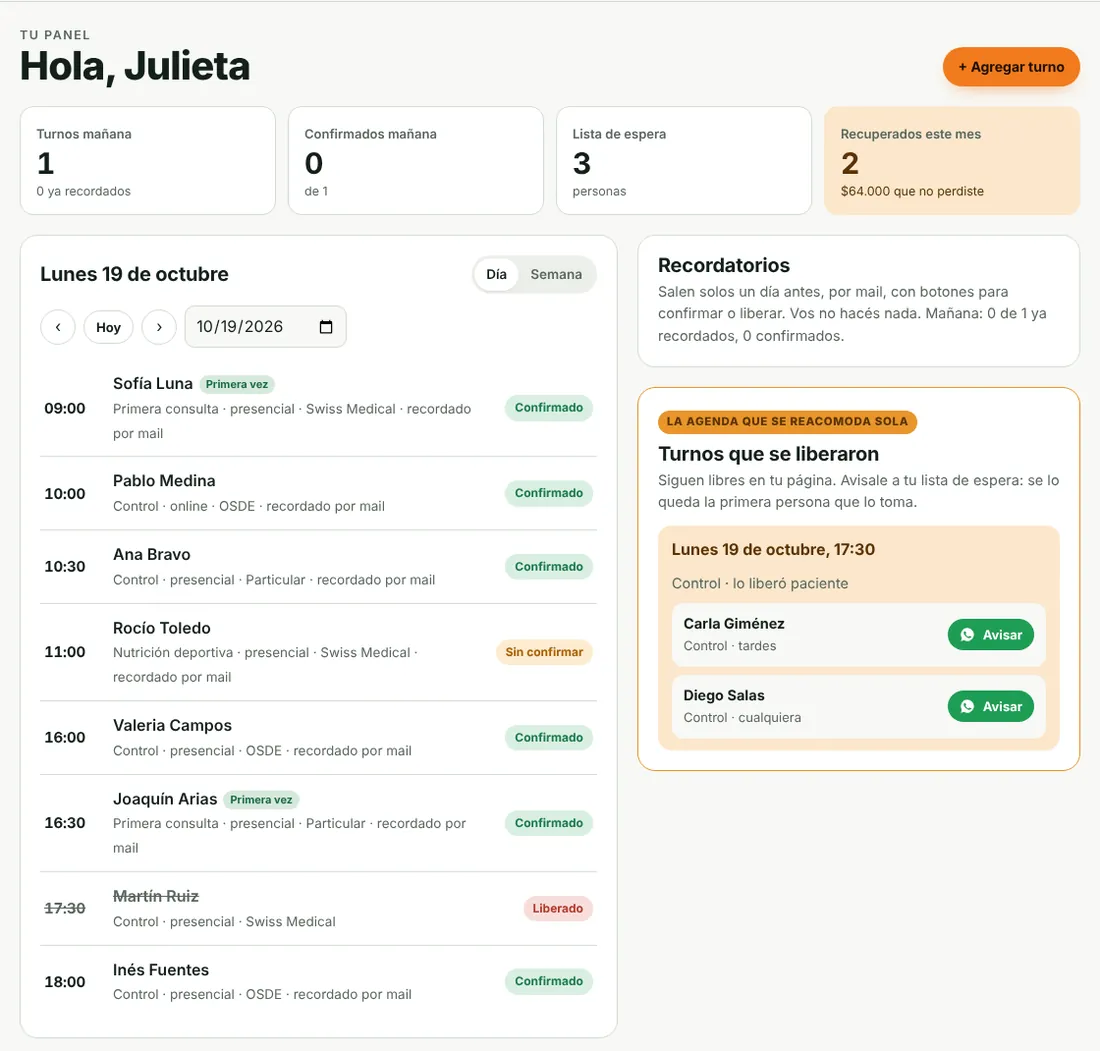Click La agenda que se reacomoda sola badge
The image size is (1100, 1051).
click(x=787, y=422)
